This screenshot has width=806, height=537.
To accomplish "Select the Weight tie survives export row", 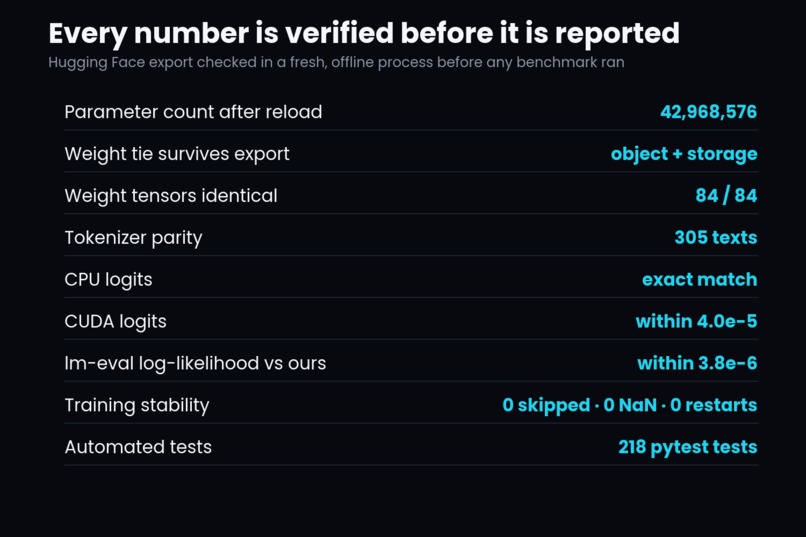I will pyautogui.click(x=411, y=154).
